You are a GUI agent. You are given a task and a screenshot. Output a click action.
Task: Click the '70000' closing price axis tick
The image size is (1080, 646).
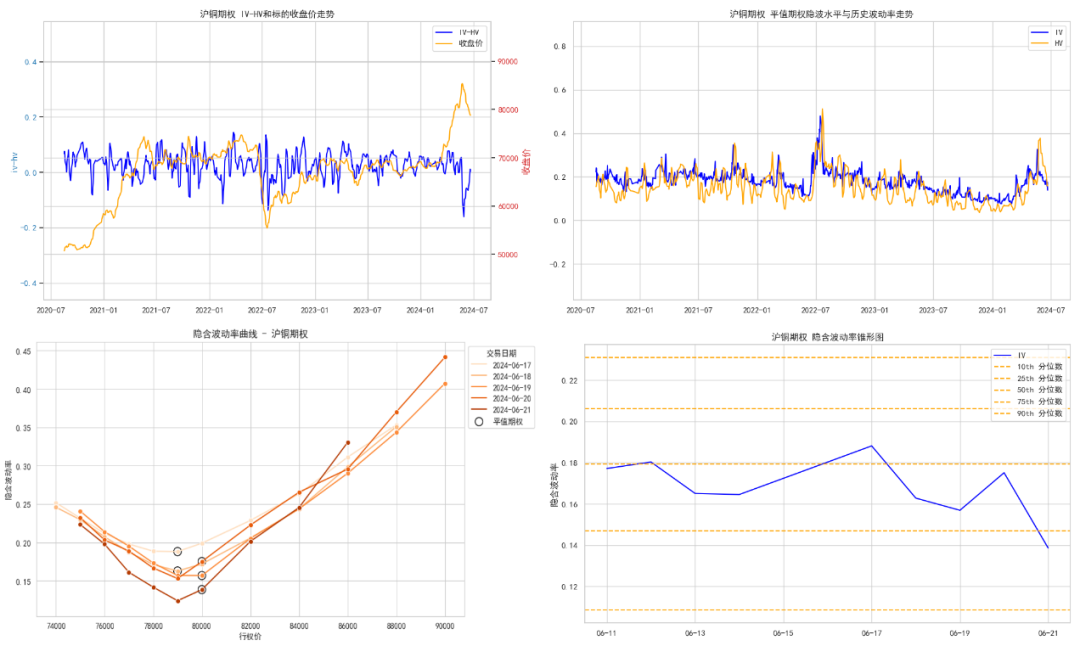point(508,158)
